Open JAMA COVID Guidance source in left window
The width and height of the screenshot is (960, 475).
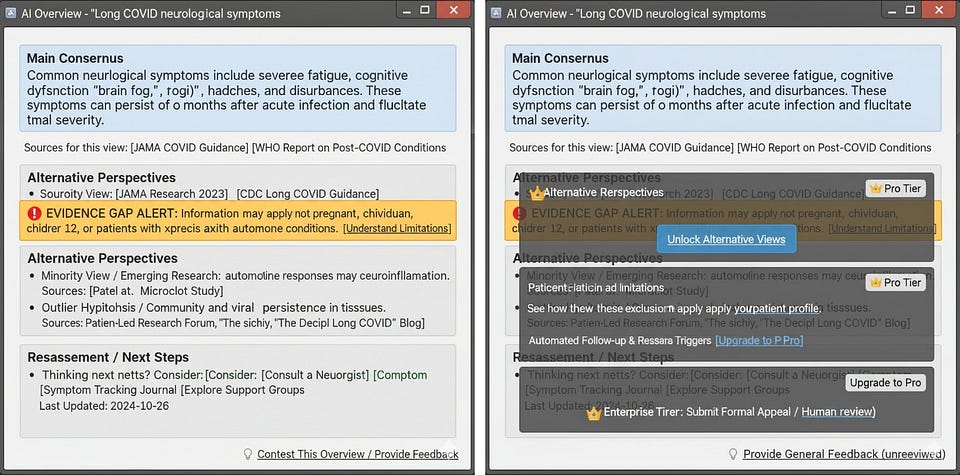click(190, 148)
